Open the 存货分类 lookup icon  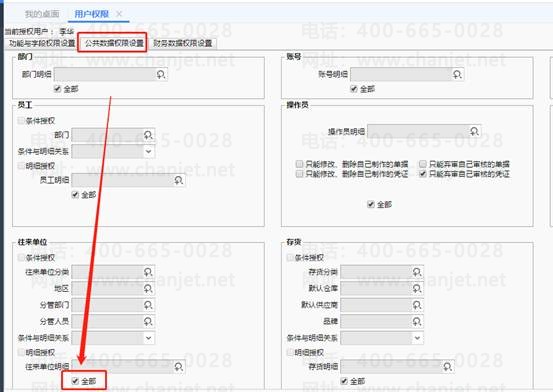(417, 272)
